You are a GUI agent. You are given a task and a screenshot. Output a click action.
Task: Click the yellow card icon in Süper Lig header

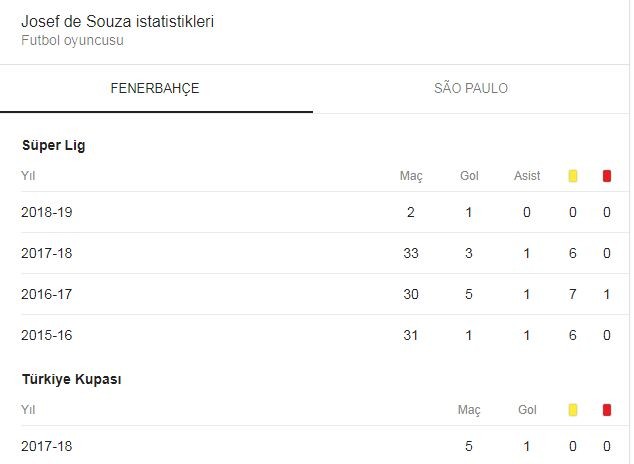click(573, 176)
